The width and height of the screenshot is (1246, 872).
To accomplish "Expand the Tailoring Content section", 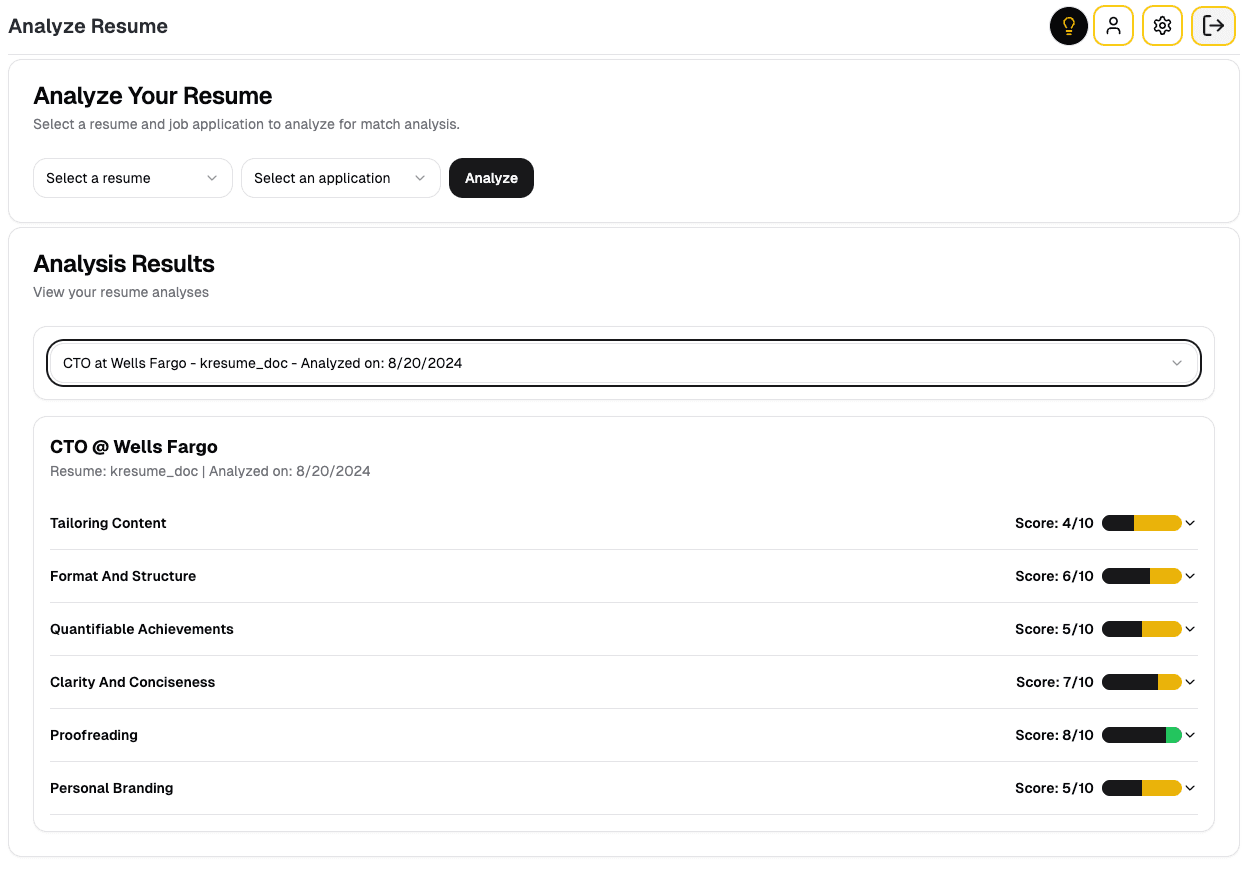I will click(1189, 522).
